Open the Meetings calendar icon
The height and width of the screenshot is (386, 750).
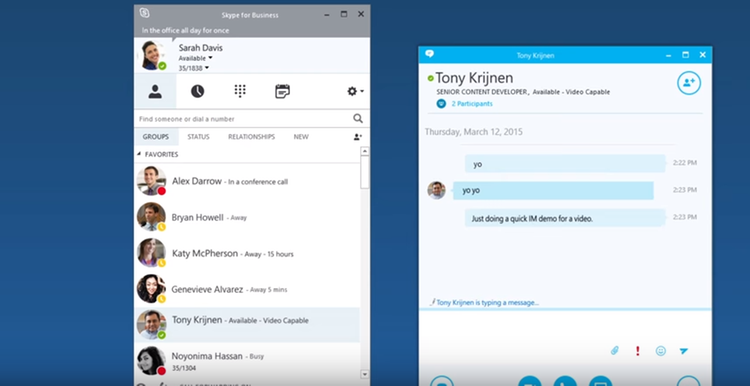pos(283,91)
